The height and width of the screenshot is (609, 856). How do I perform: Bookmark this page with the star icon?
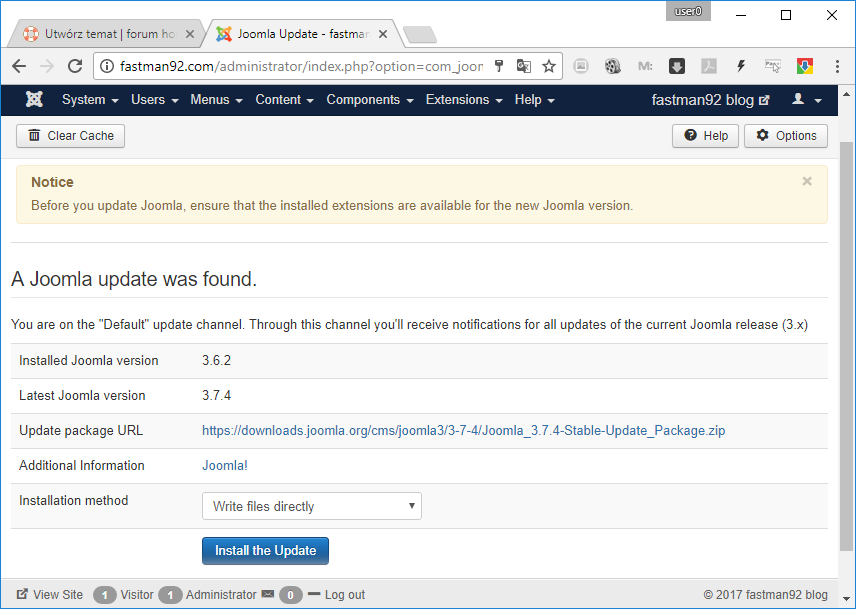click(549, 67)
